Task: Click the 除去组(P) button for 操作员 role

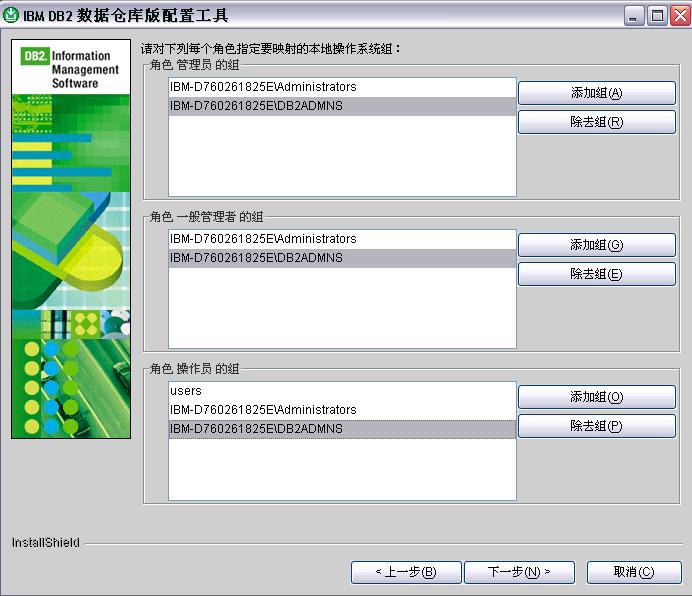Action: coord(597,426)
